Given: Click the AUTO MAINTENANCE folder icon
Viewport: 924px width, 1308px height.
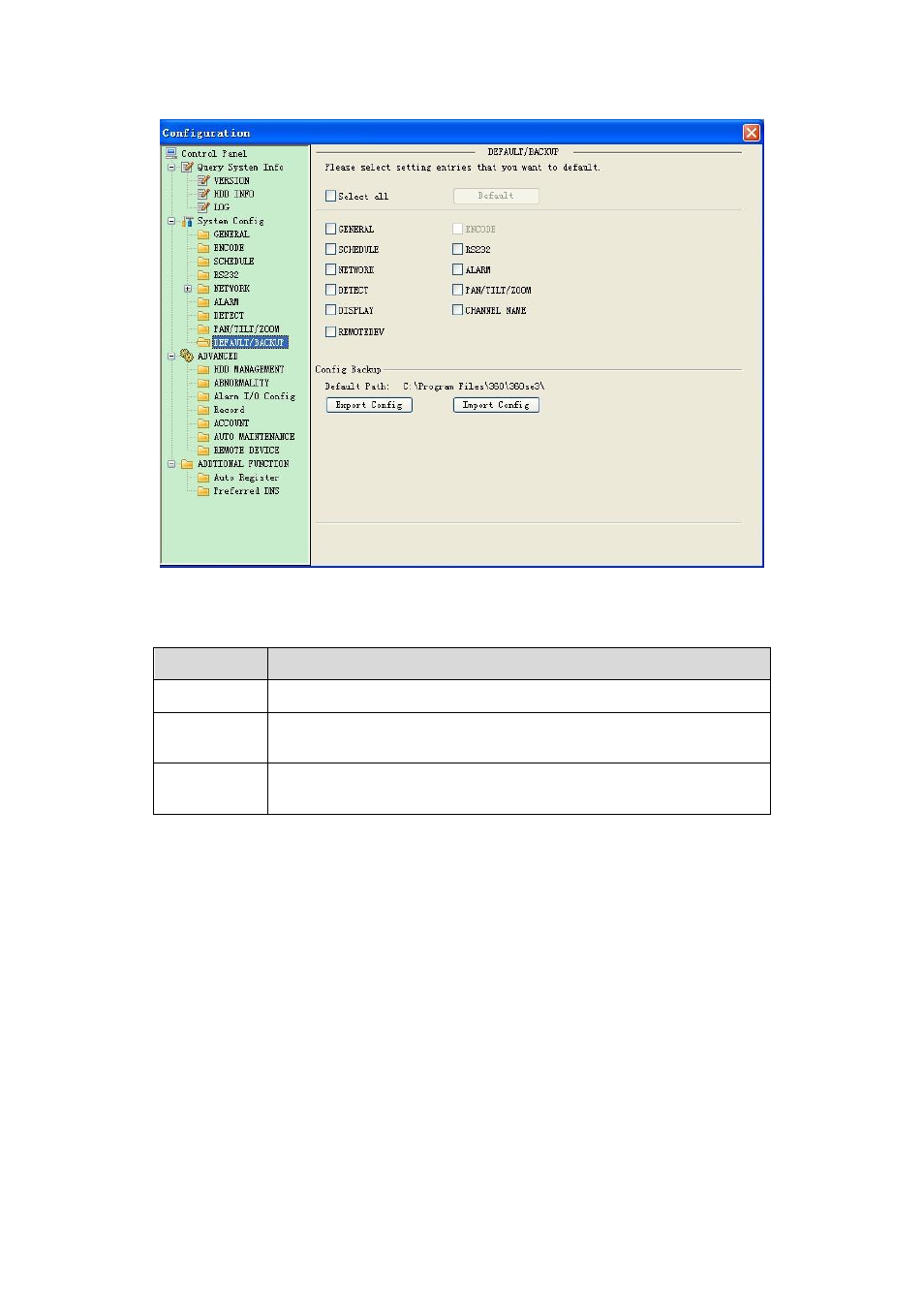Looking at the screenshot, I should 203,437.
